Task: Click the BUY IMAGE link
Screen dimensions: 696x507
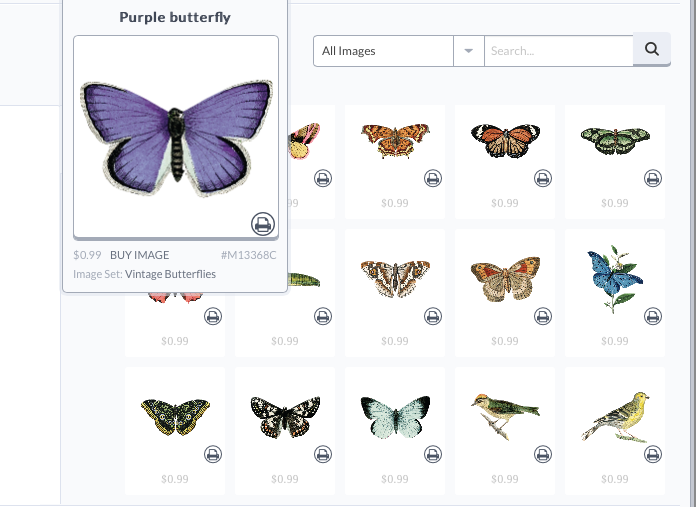Action: 139,255
